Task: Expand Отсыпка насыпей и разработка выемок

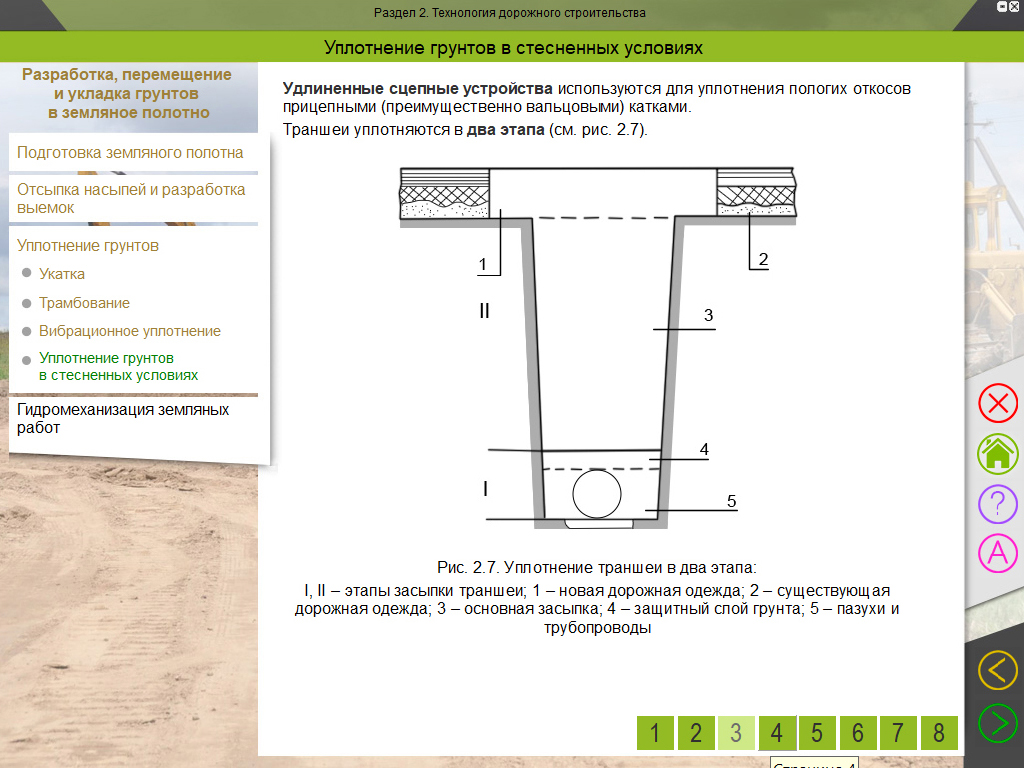Action: (130, 198)
